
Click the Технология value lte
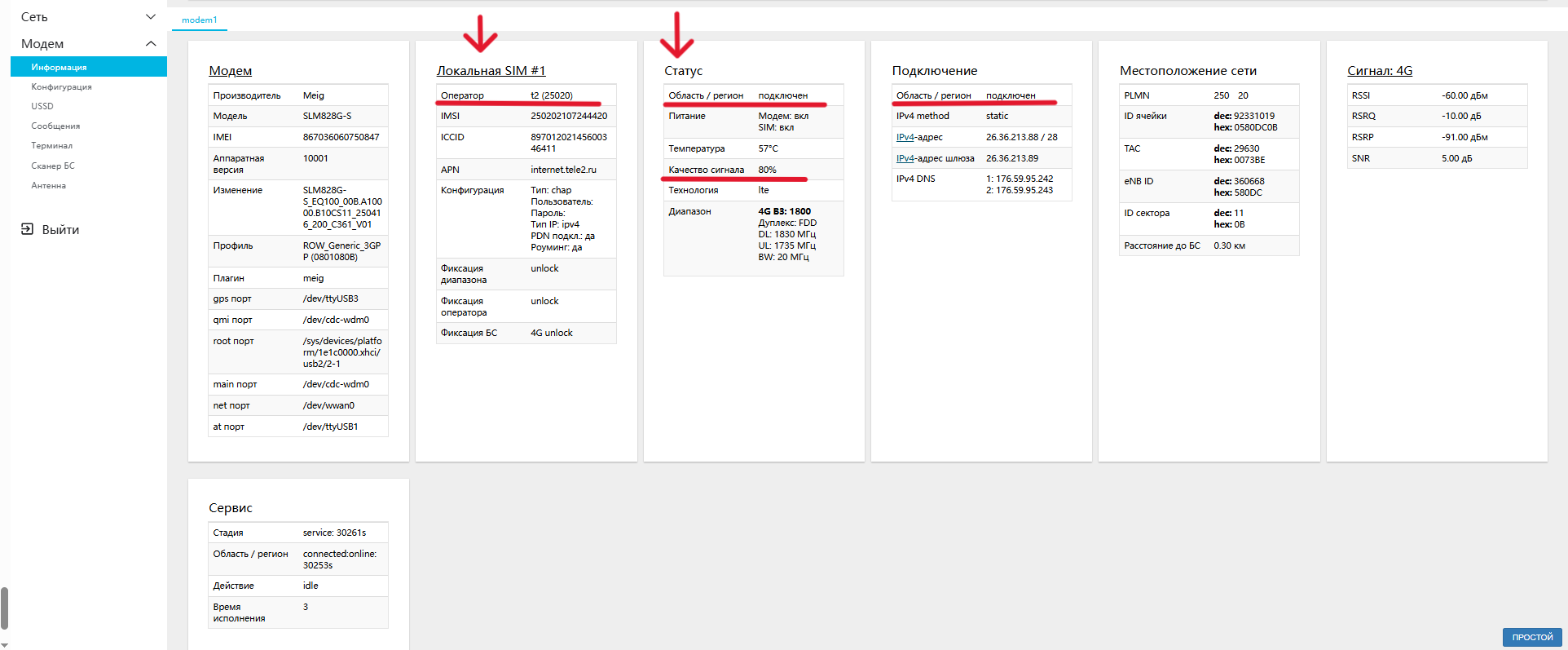click(764, 190)
